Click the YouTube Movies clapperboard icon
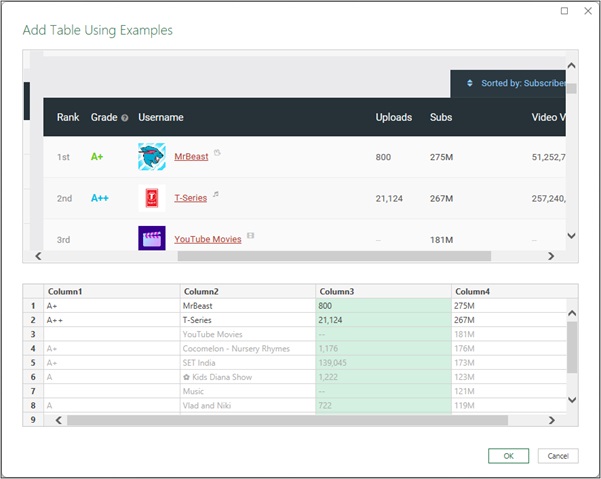601x479 pixels. [151, 239]
